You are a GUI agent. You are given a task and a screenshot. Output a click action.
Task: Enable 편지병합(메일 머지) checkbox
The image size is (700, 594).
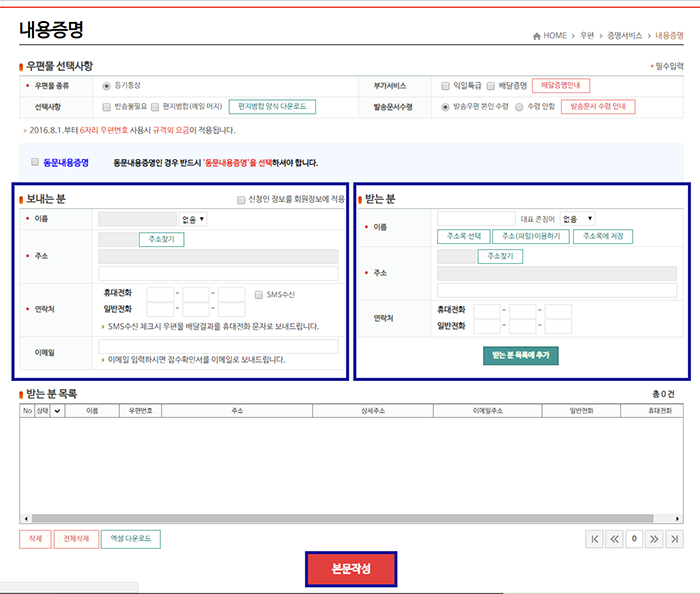pos(155,107)
